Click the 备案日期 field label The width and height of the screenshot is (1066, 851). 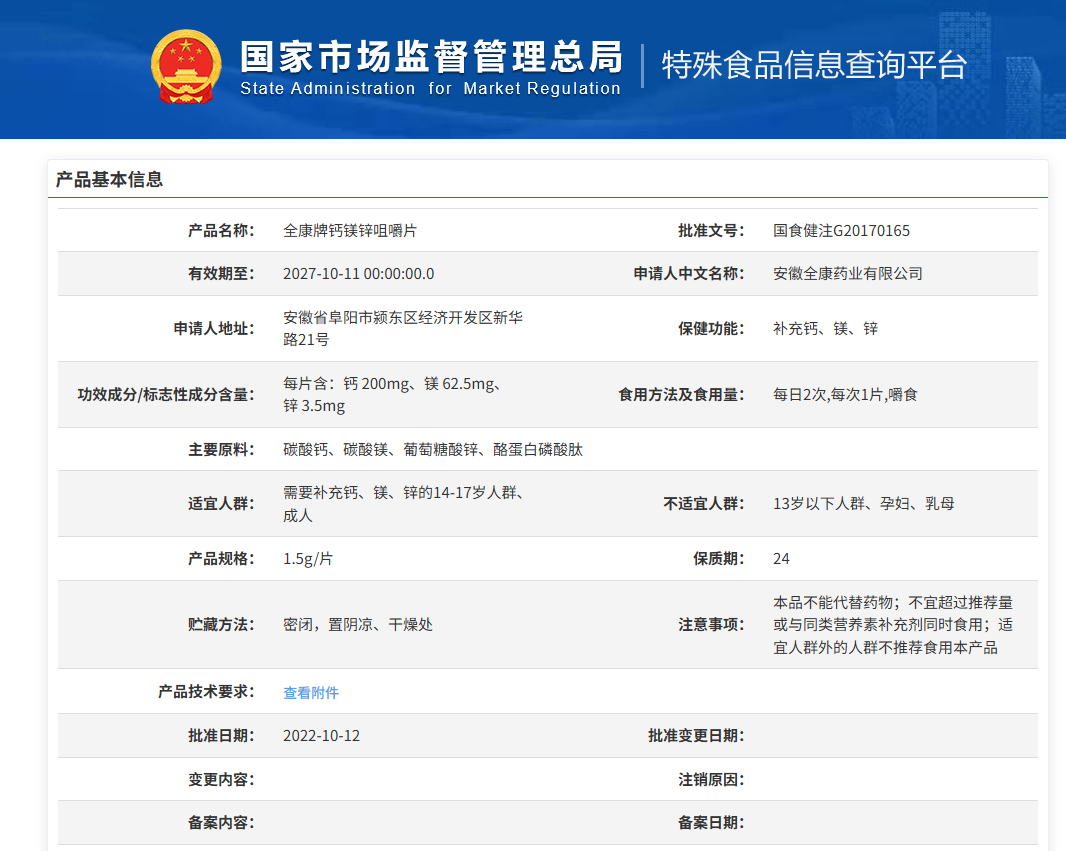coord(711,823)
